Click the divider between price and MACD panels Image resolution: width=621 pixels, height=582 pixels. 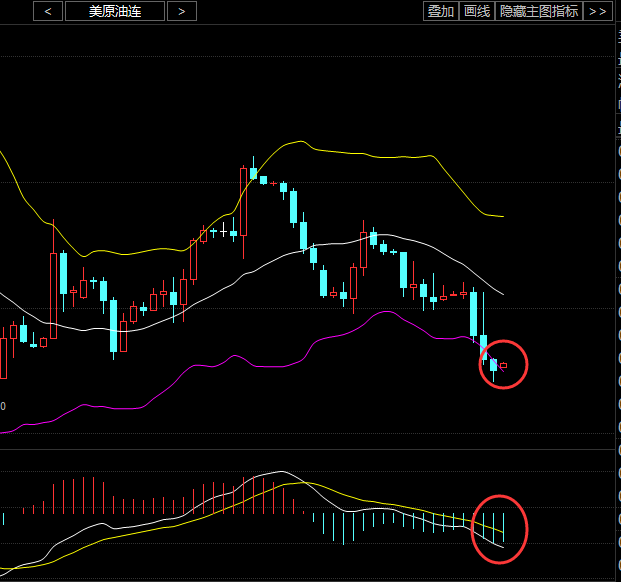click(300, 449)
